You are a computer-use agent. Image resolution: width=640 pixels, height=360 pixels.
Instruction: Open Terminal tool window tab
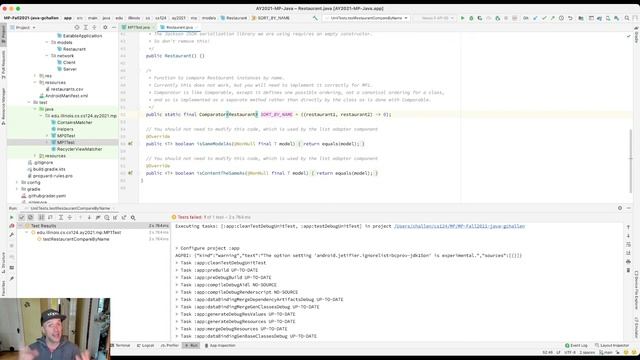[x=120, y=345]
